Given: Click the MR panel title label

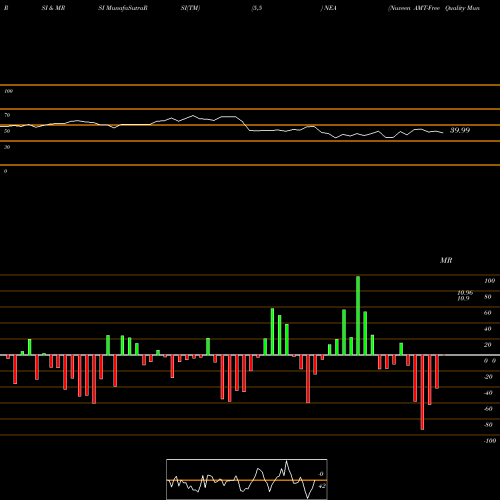Looking at the screenshot, I should [446, 260].
